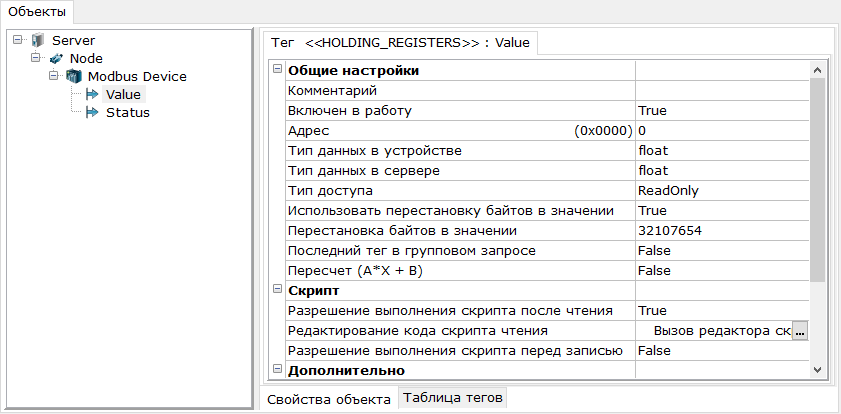This screenshot has height=414, width=841.
Task: Select the Server item label
Action: pos(73,40)
